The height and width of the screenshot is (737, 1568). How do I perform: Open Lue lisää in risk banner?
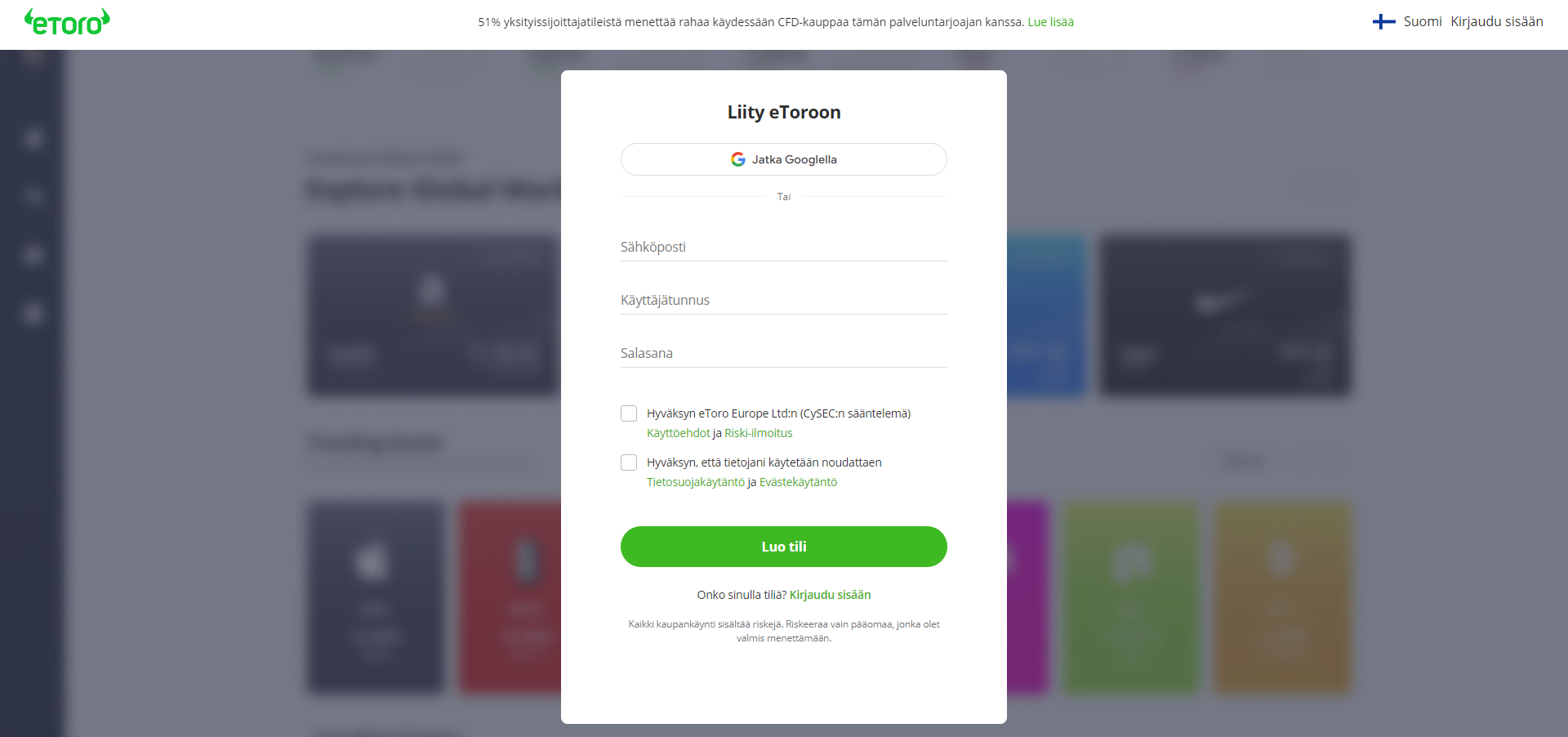coord(1050,22)
